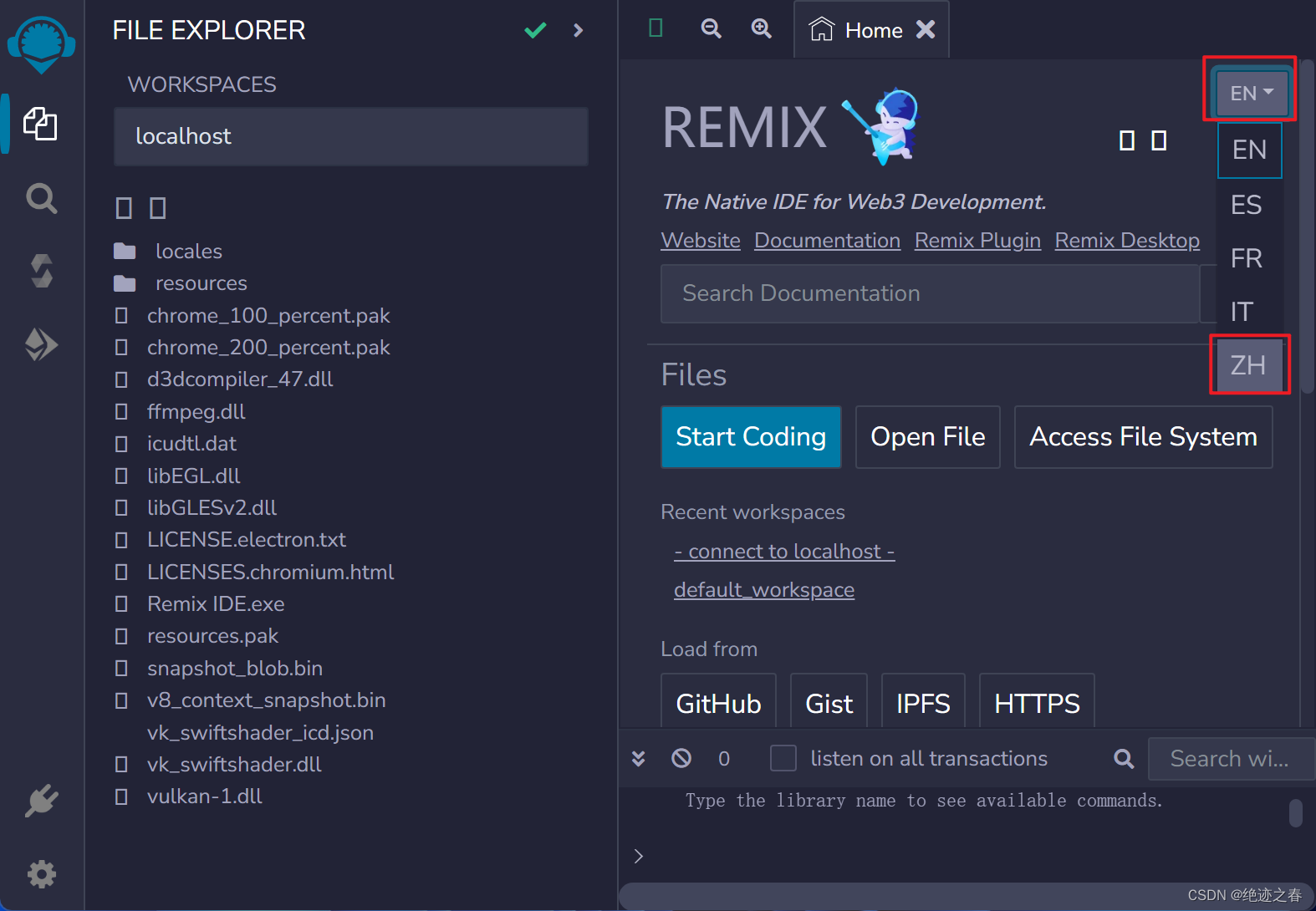The image size is (1316, 911).
Task: Select LICENSE.electron.txt file
Action: tap(247, 540)
